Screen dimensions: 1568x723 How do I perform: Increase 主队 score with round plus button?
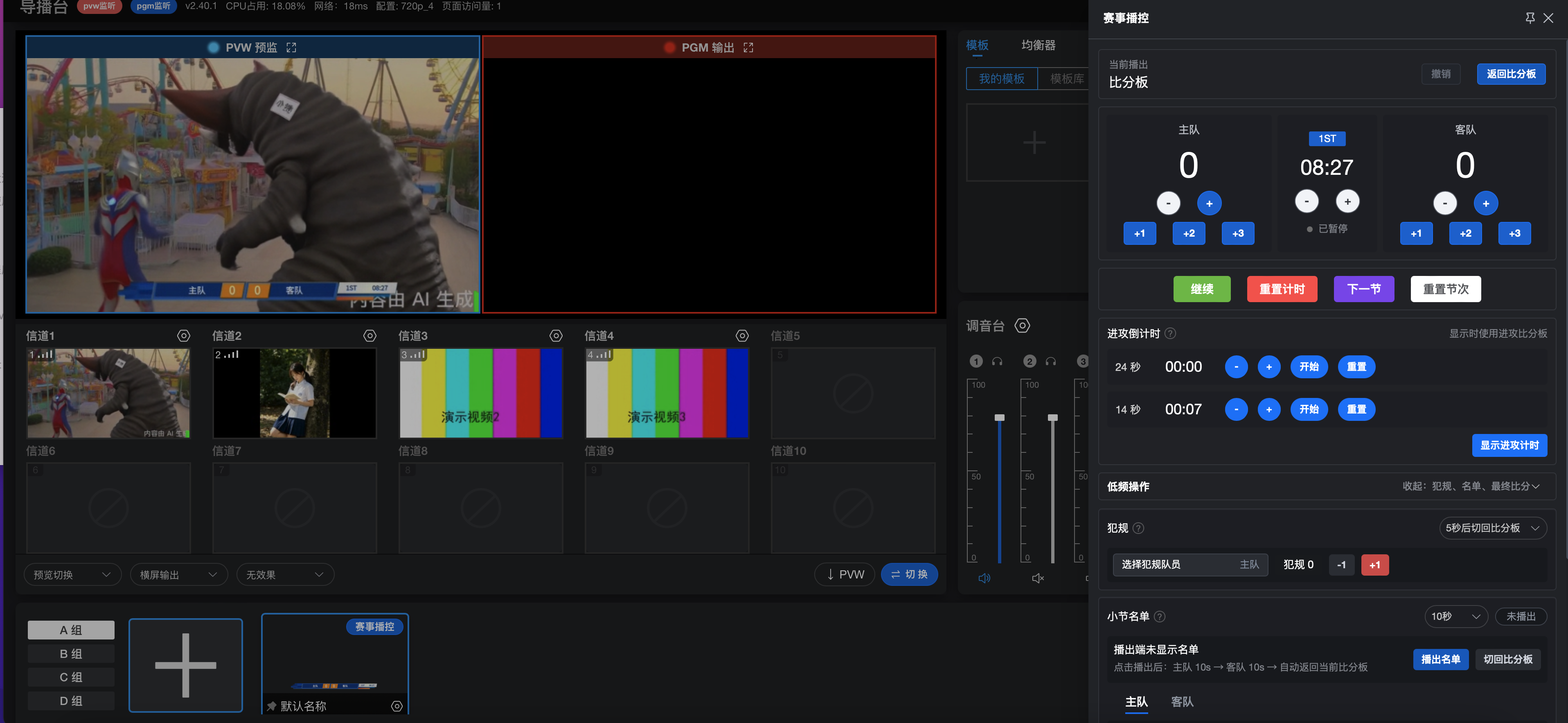1209,203
